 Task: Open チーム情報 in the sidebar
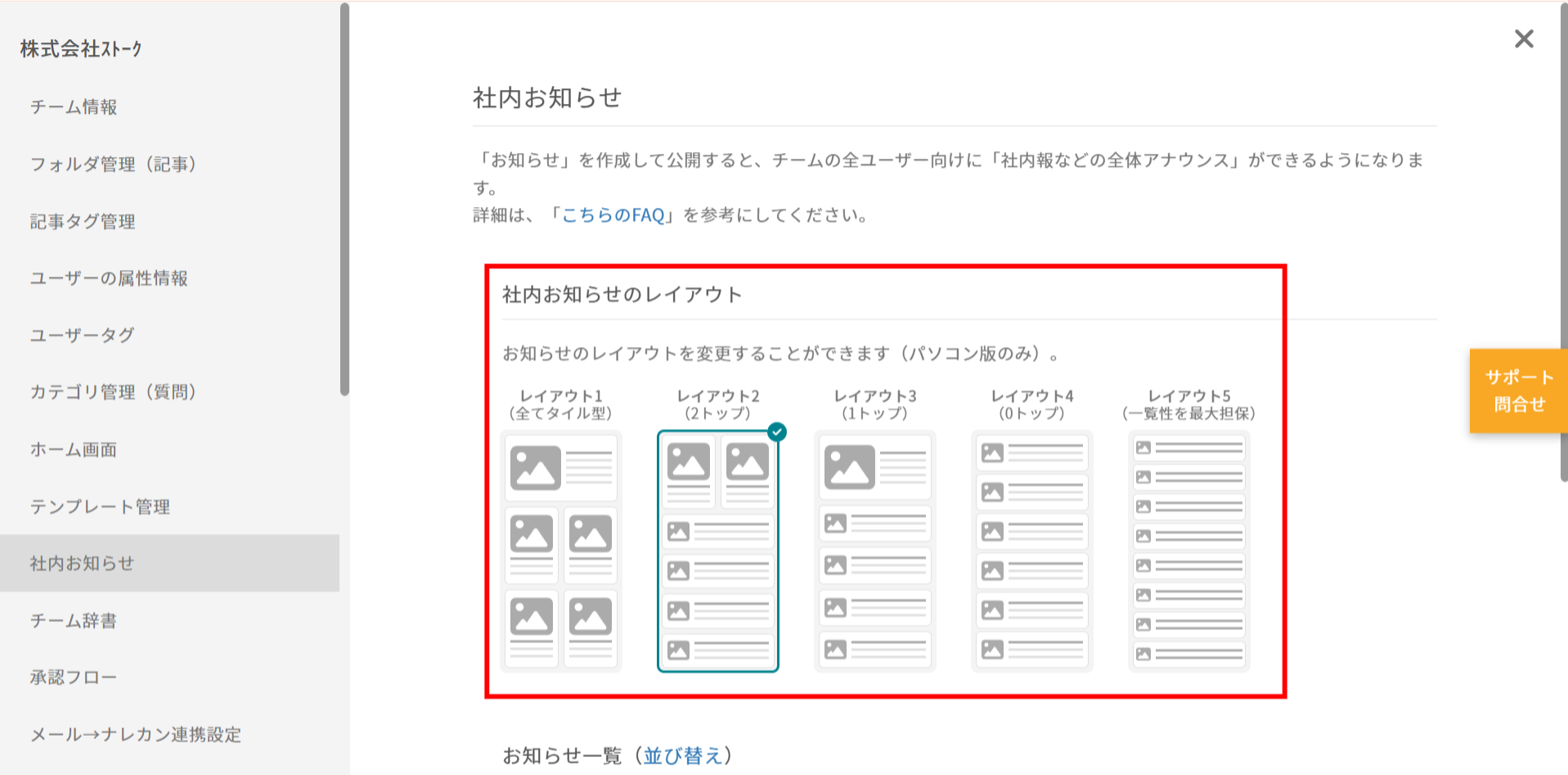(x=74, y=107)
